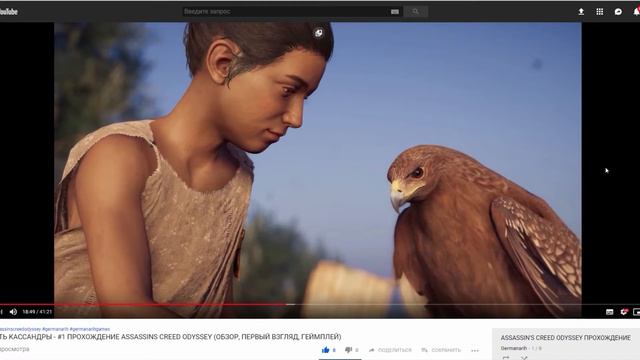Click the magnifier search button
Viewport: 640px width, 360px height.
coord(416,11)
